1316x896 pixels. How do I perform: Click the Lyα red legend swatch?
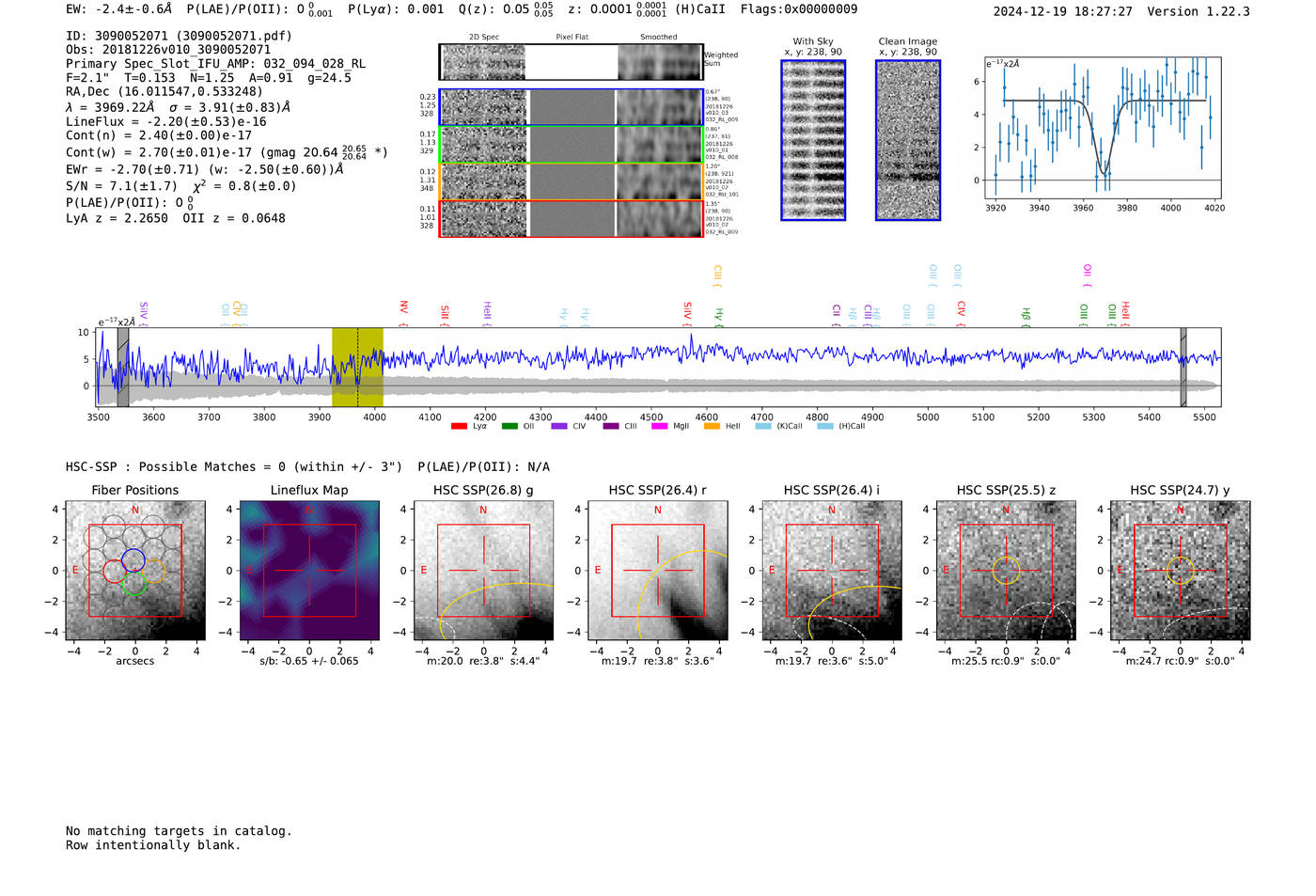coord(459,426)
